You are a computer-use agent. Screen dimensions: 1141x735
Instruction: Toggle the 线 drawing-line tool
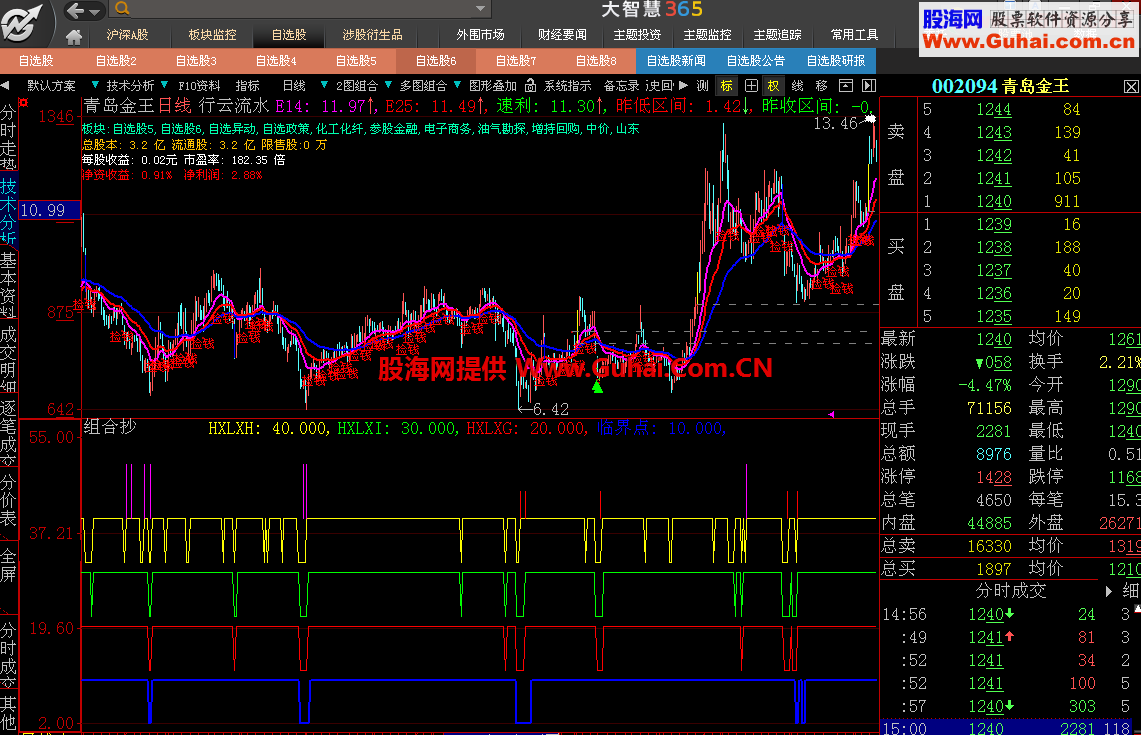(798, 86)
